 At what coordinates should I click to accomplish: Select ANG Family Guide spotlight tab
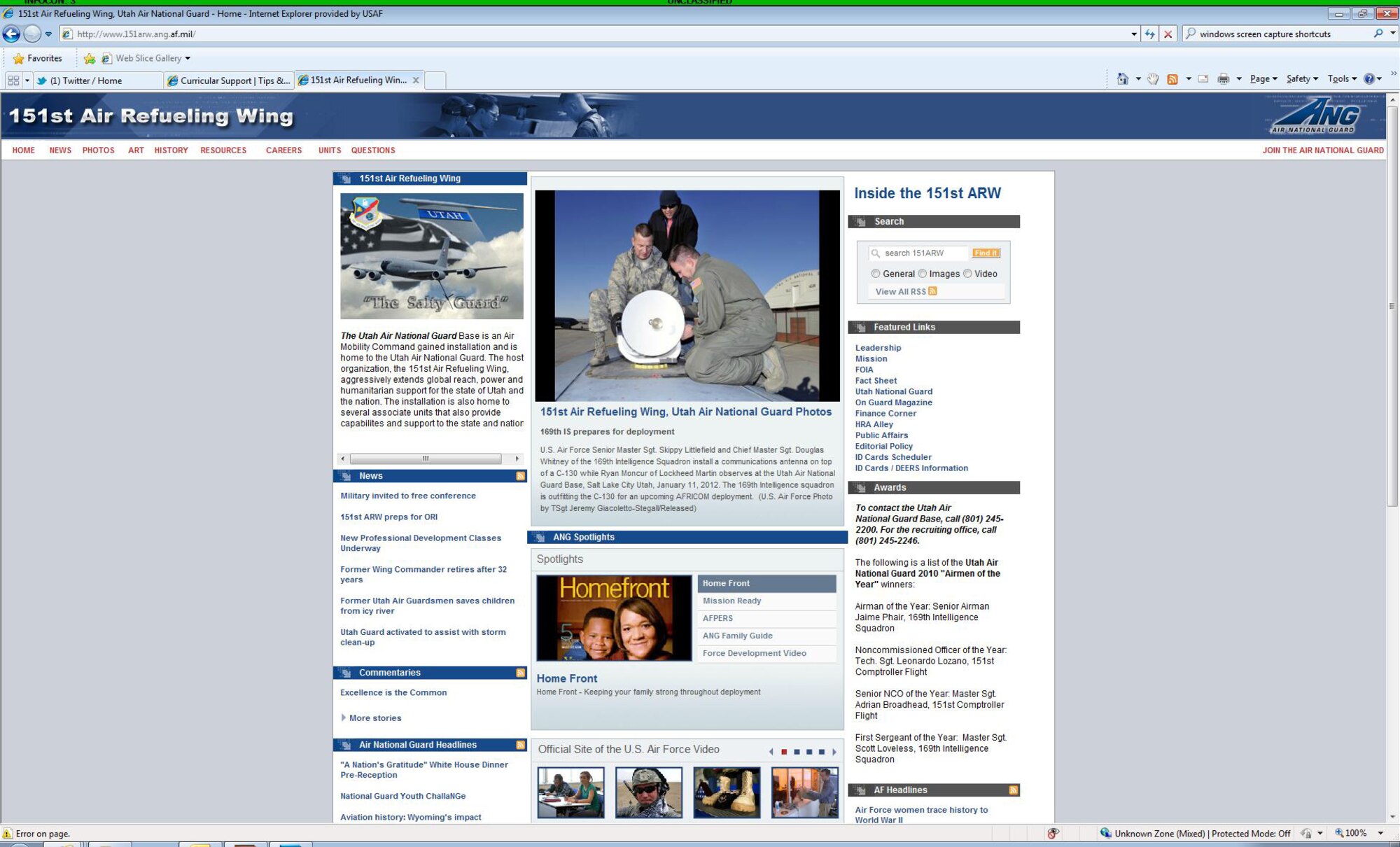(766, 636)
